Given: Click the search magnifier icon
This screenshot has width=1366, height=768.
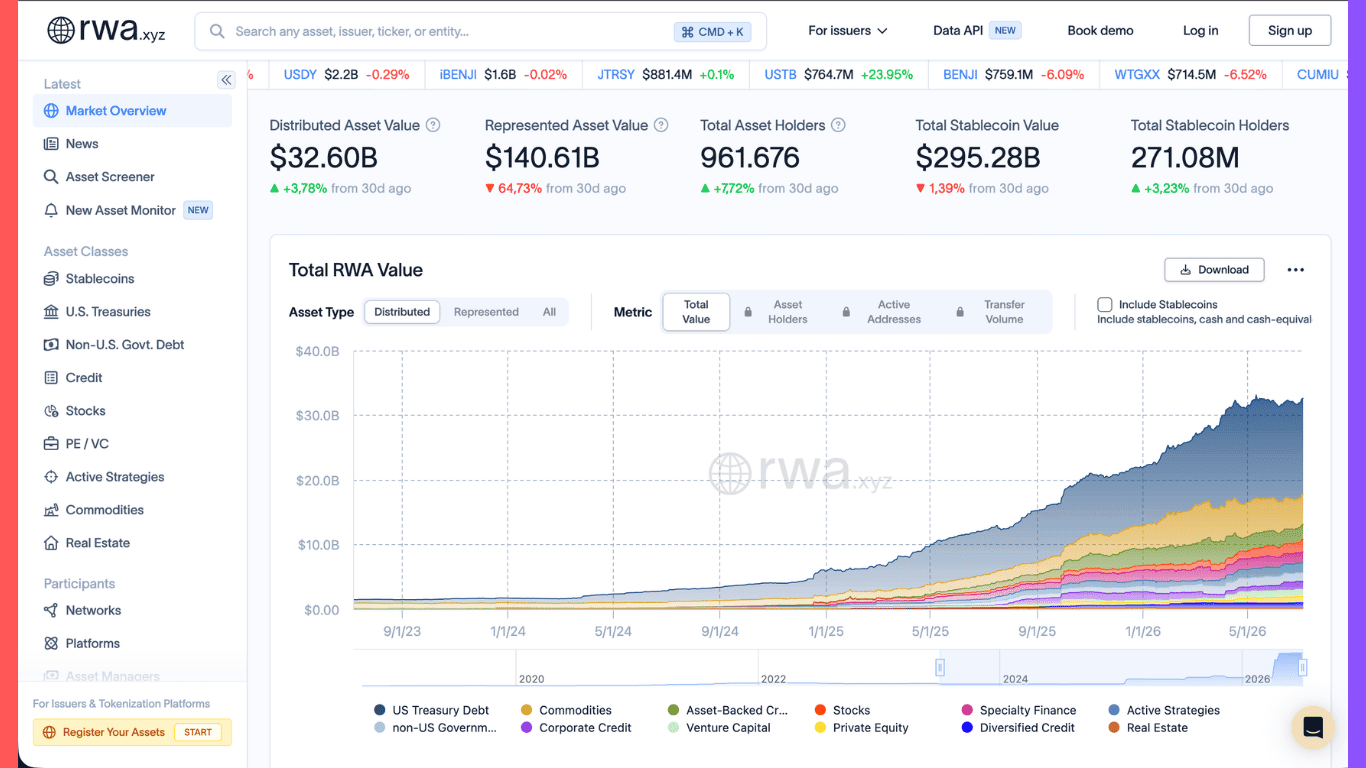Looking at the screenshot, I should click(x=217, y=31).
